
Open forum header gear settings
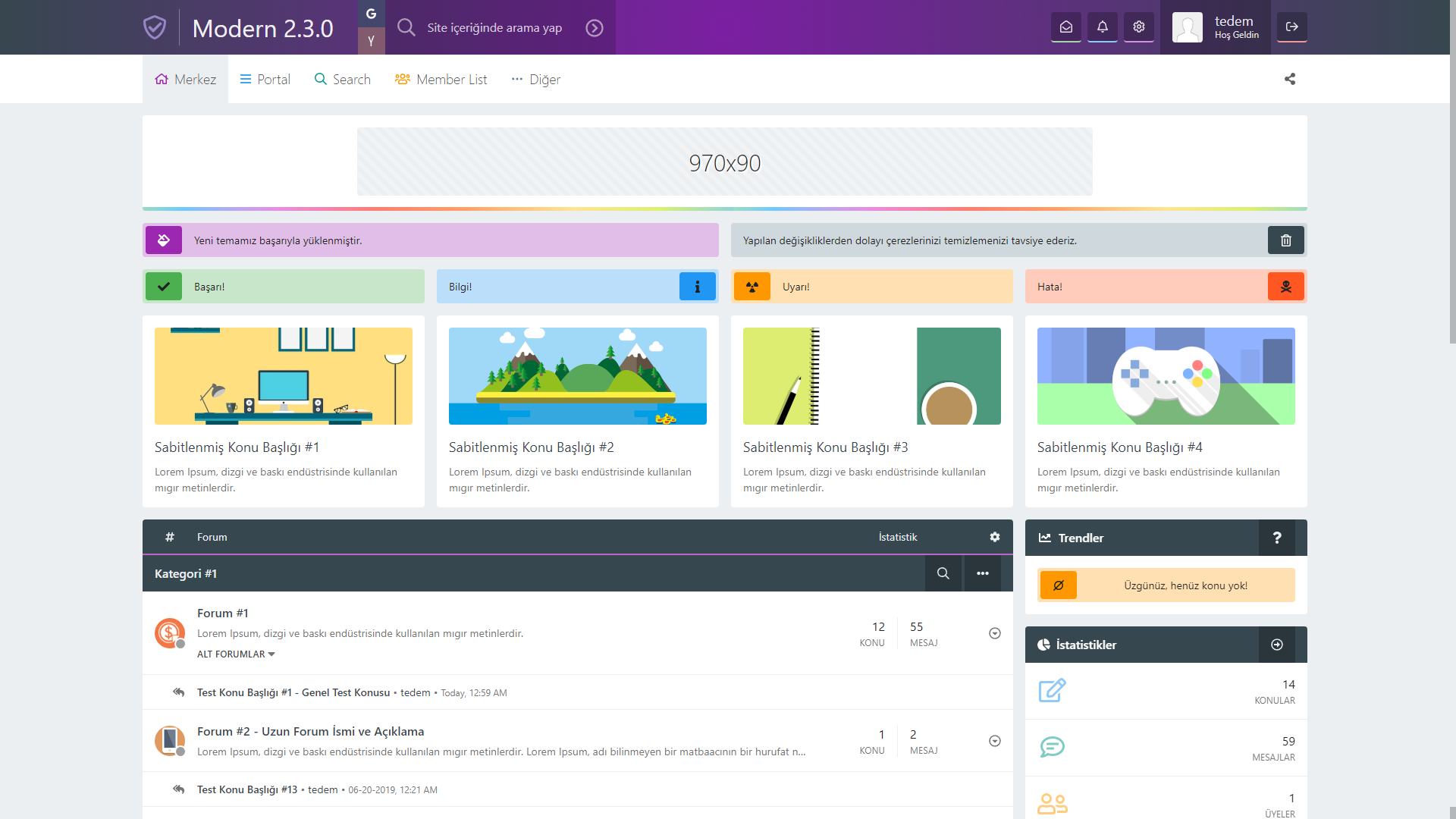[994, 537]
